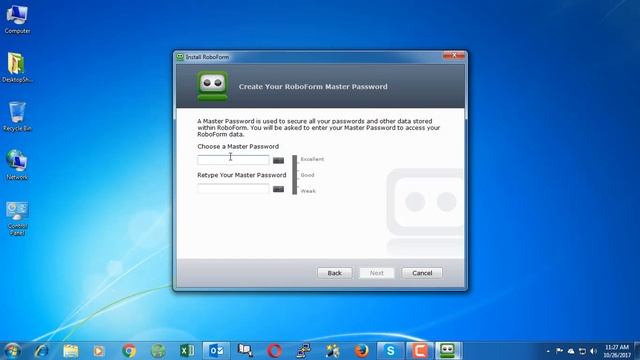
Task: Close the Install RoboForm window
Action: coord(454,56)
